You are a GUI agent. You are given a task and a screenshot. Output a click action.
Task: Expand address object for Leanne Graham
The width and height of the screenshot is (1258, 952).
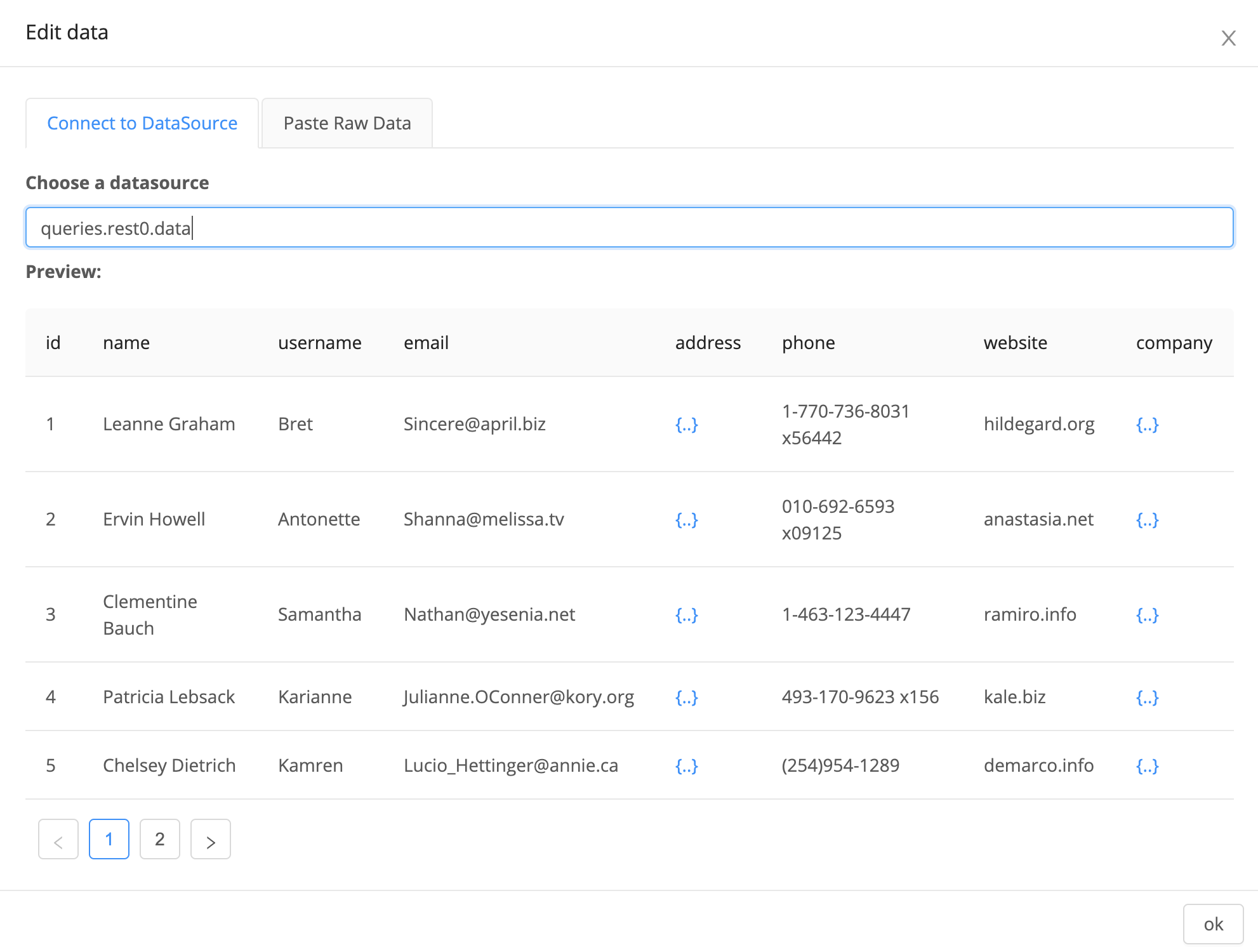(687, 424)
